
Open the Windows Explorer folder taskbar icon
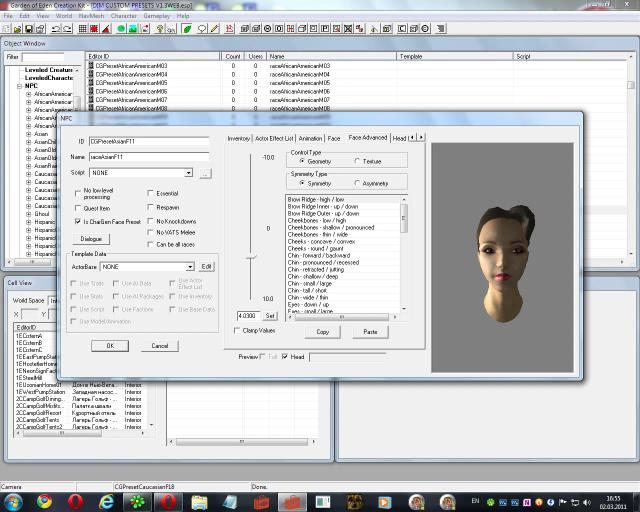[x=199, y=501]
